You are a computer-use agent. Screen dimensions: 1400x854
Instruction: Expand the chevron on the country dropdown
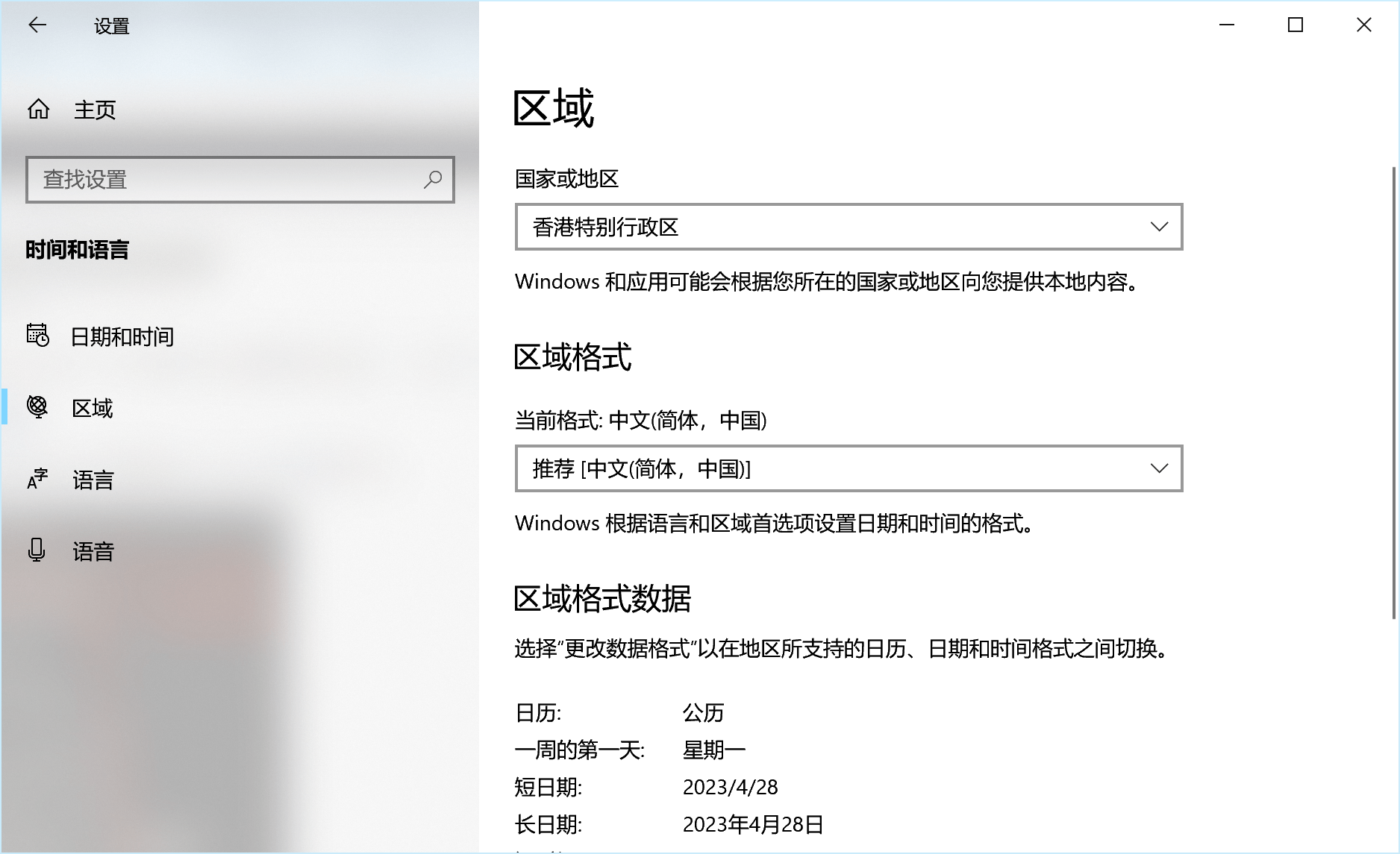point(1159,227)
